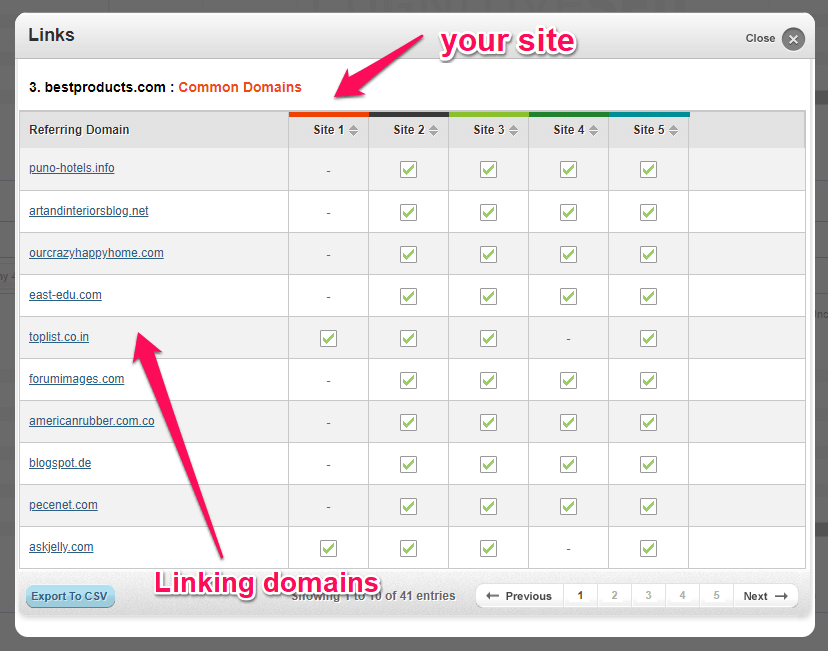Click the Site 4 dash for toplist.co.in

[568, 339]
